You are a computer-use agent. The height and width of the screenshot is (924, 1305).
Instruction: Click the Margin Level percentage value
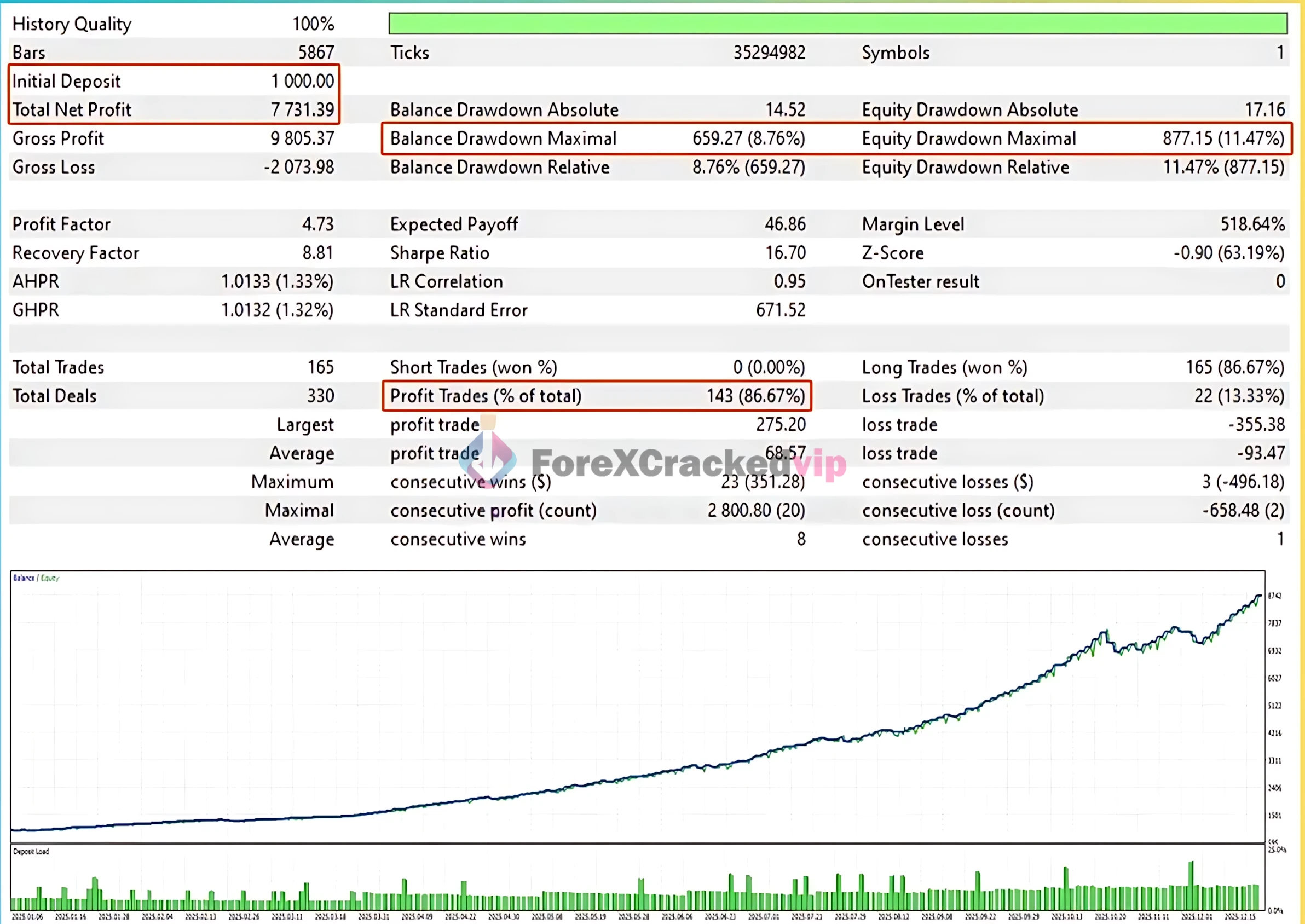pos(1252,224)
